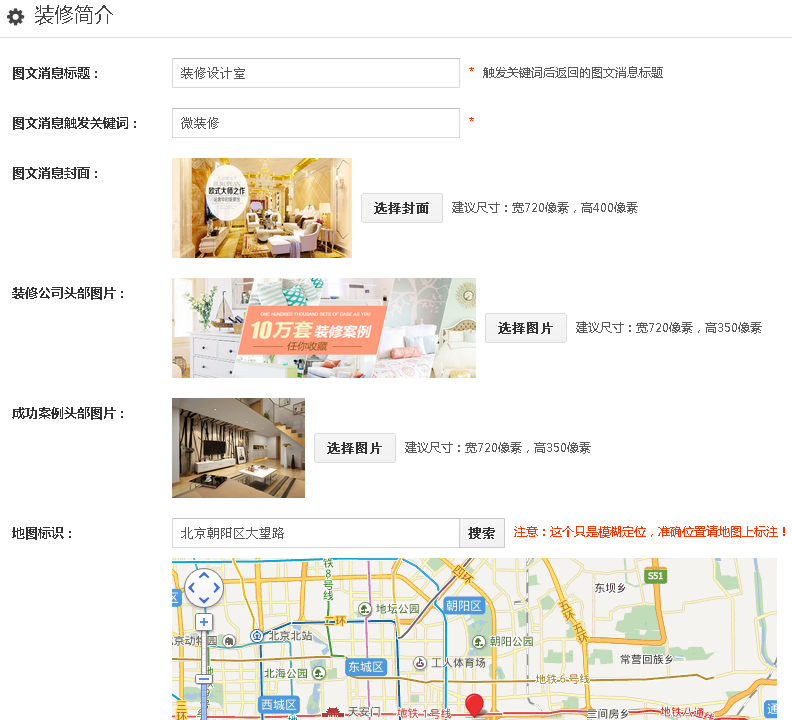792x720 pixels.
Task: Focus the 图文消息标题 input field
Action: click(x=315, y=73)
